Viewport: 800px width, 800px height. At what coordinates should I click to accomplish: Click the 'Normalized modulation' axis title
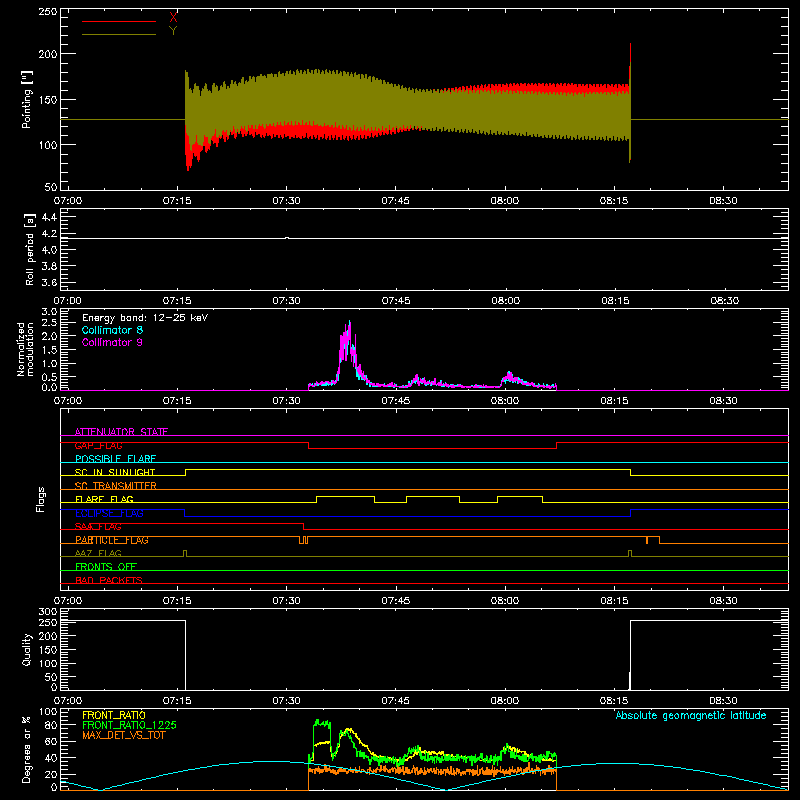[25, 349]
